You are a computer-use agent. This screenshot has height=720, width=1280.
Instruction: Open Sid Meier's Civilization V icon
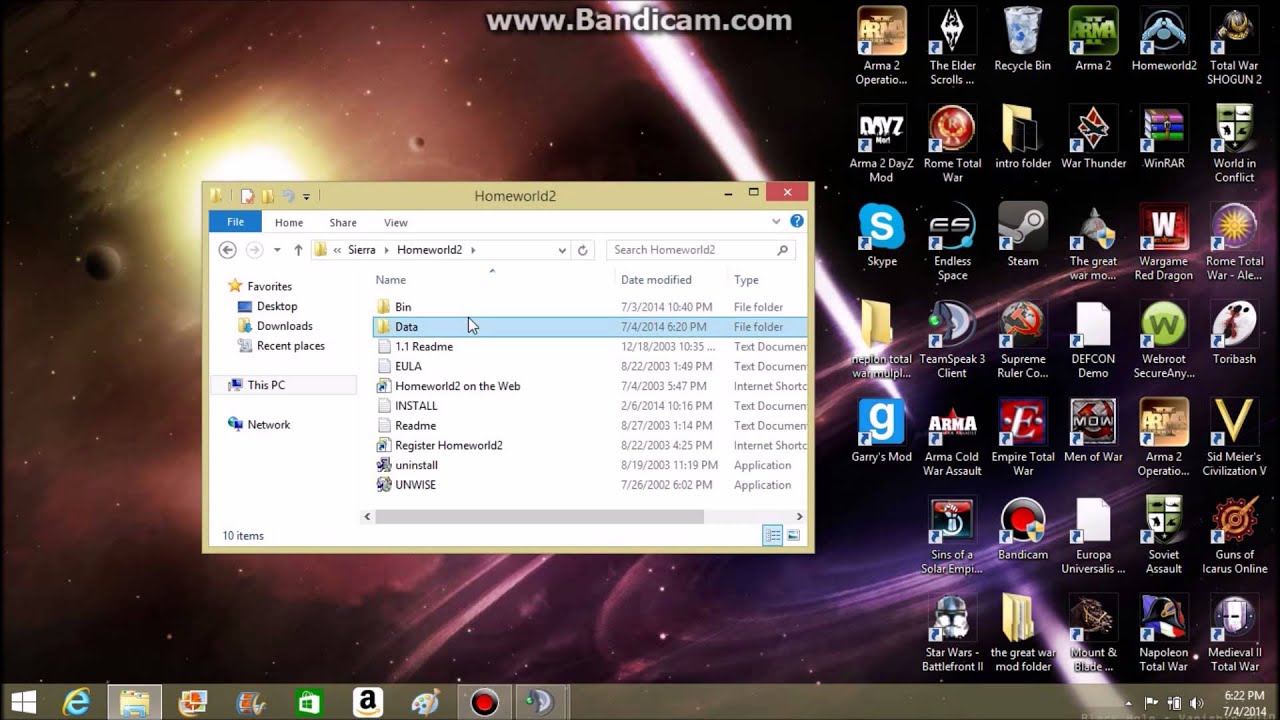tap(1235, 438)
